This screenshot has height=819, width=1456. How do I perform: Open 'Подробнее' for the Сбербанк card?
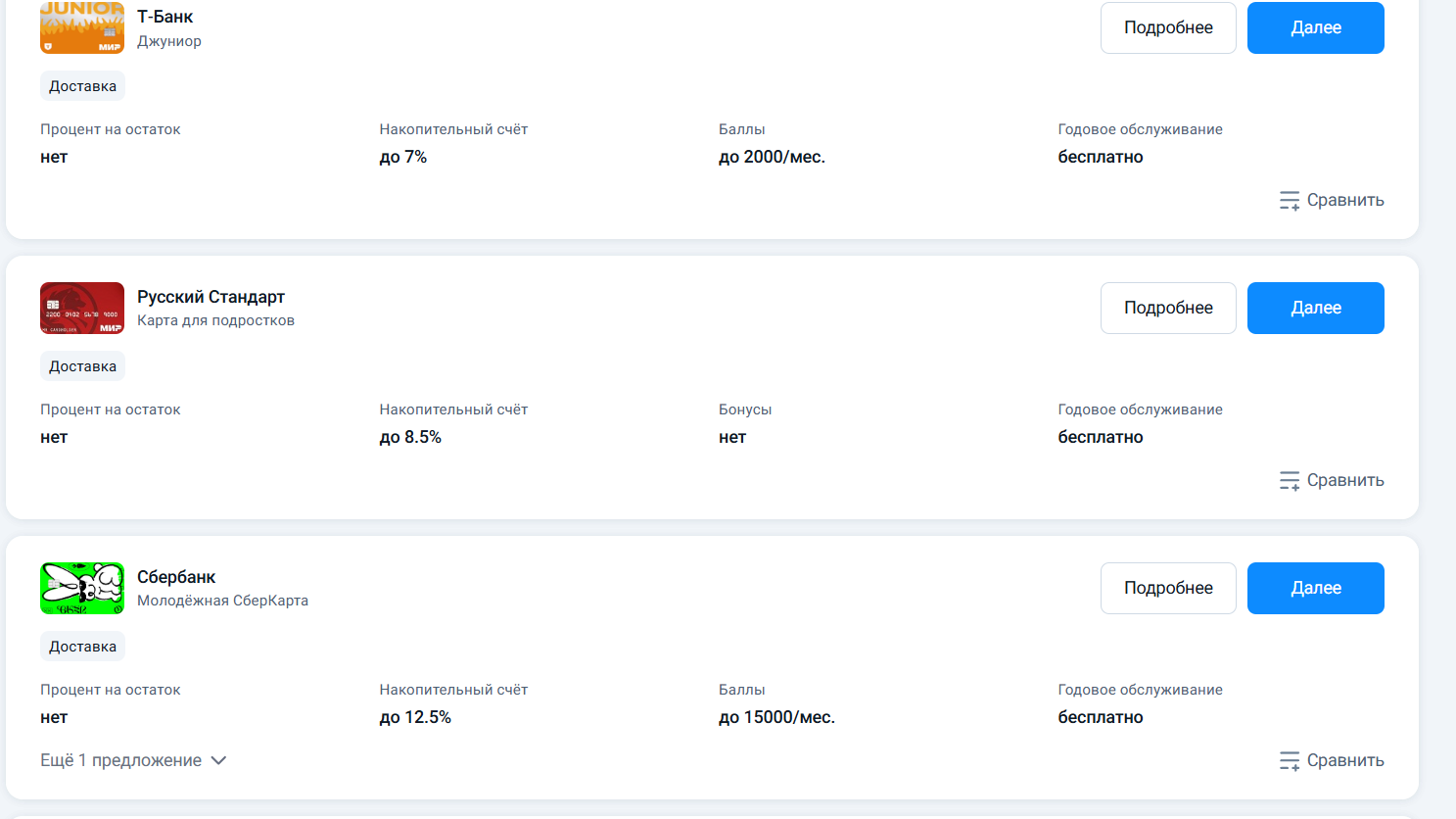(1168, 588)
